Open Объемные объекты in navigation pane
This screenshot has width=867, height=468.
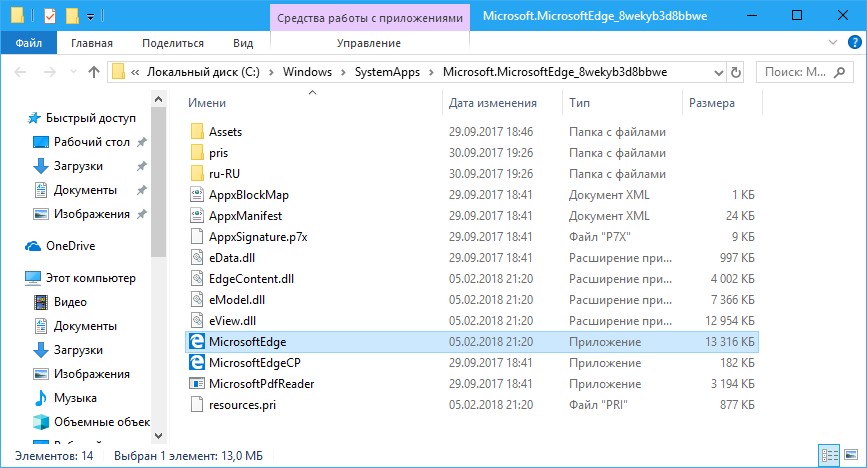(x=102, y=422)
